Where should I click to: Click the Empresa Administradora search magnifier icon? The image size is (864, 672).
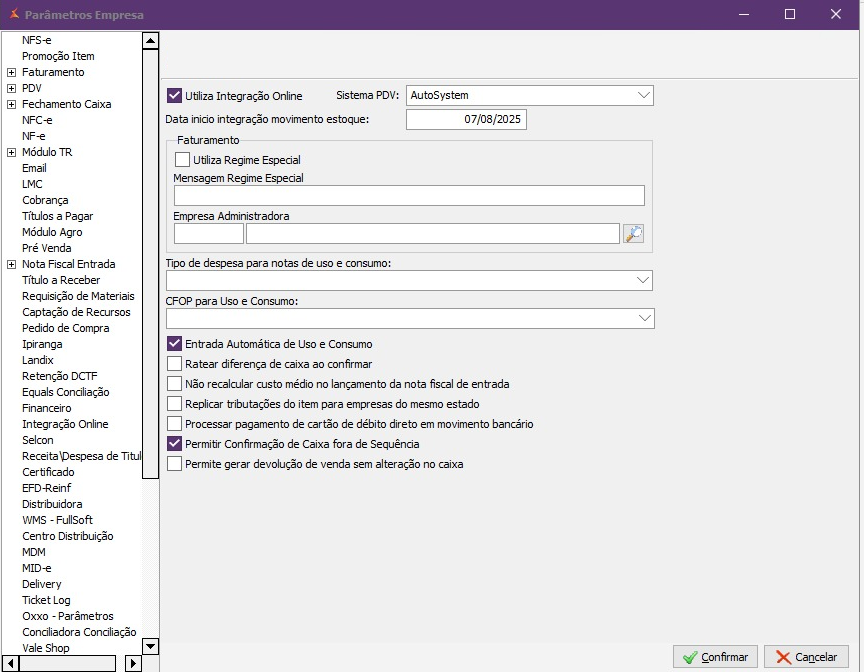tap(634, 234)
